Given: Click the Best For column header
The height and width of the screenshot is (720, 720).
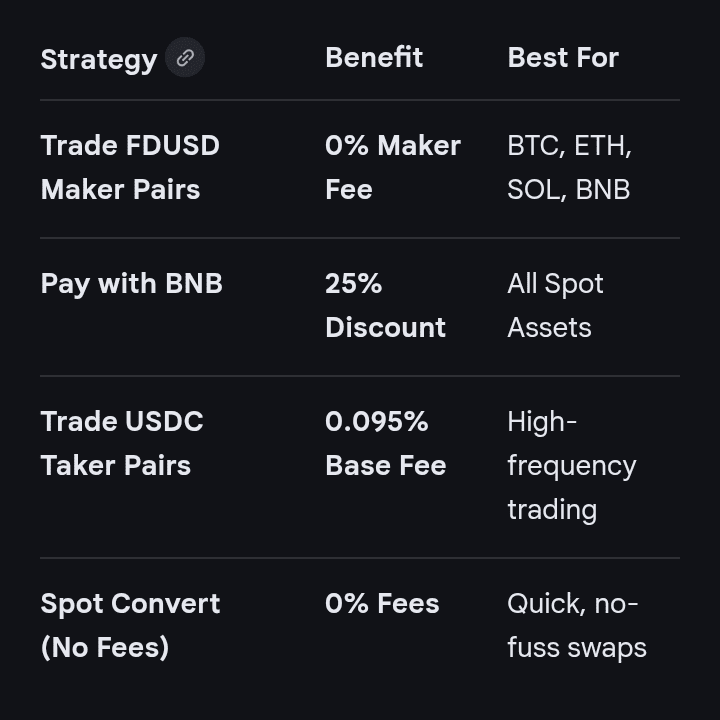Looking at the screenshot, I should [563, 58].
